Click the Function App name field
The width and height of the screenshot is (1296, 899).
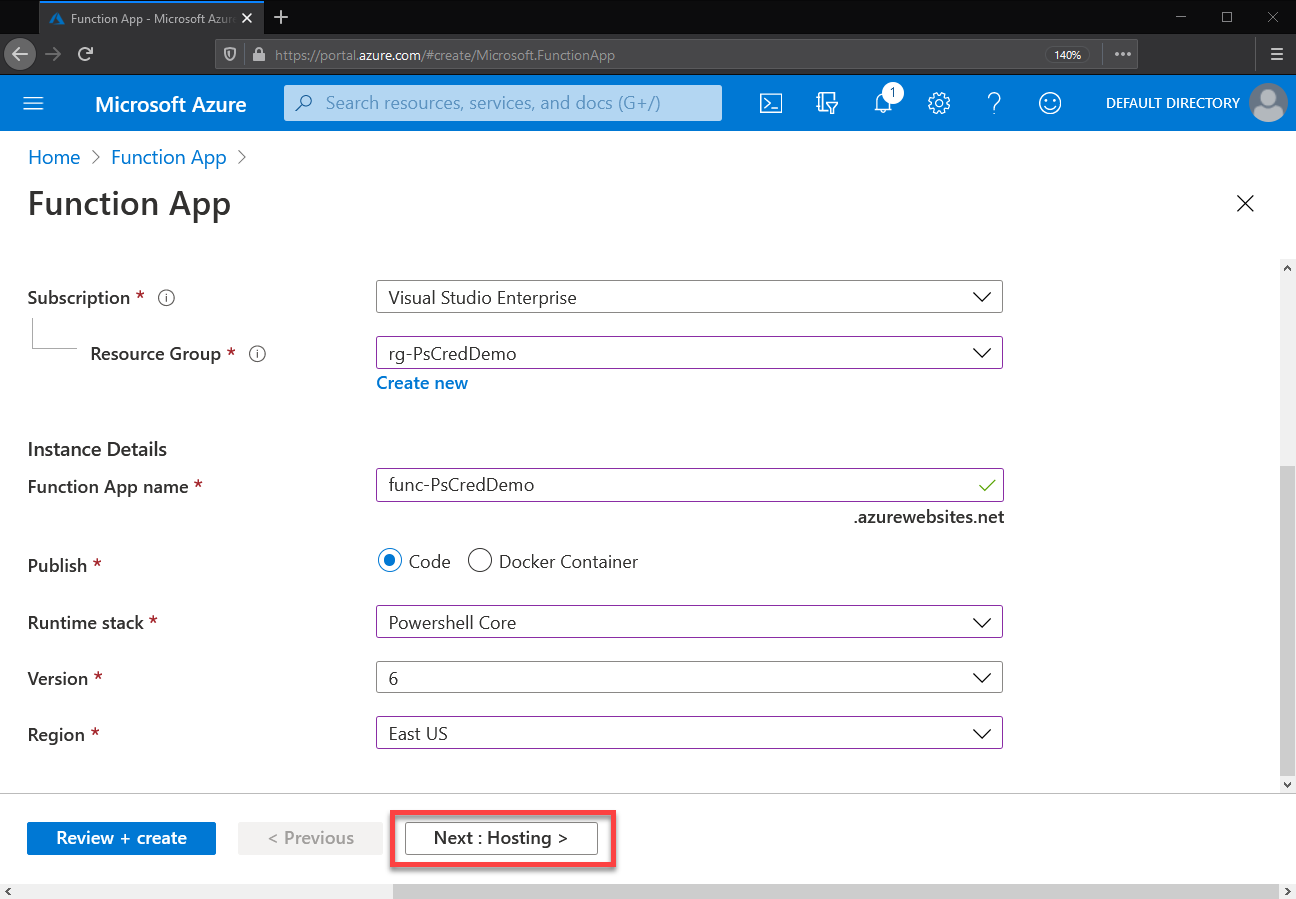point(689,485)
